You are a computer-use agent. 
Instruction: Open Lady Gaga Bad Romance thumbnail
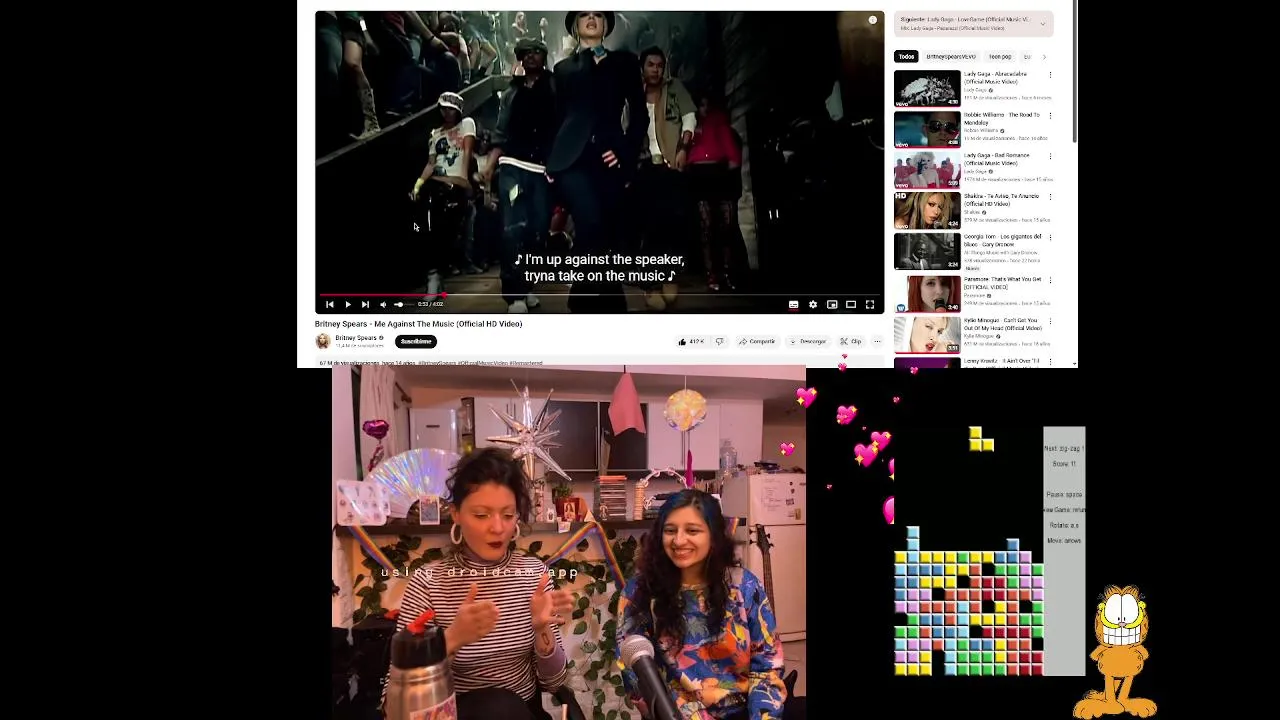(x=927, y=170)
